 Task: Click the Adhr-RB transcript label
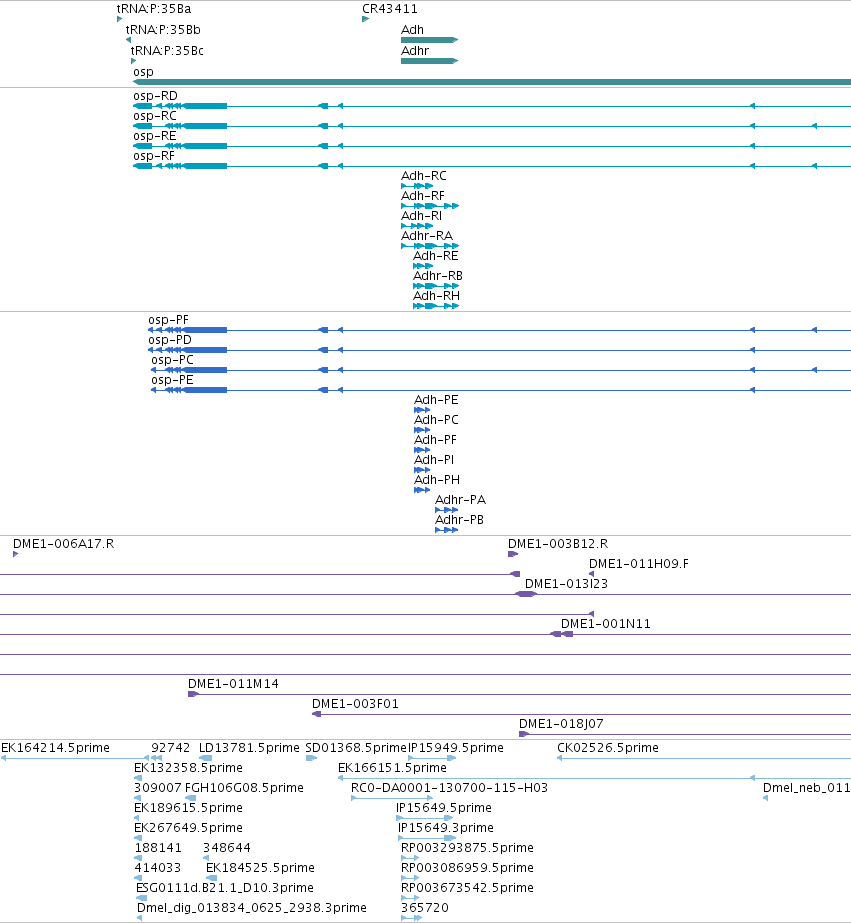[x=438, y=276]
